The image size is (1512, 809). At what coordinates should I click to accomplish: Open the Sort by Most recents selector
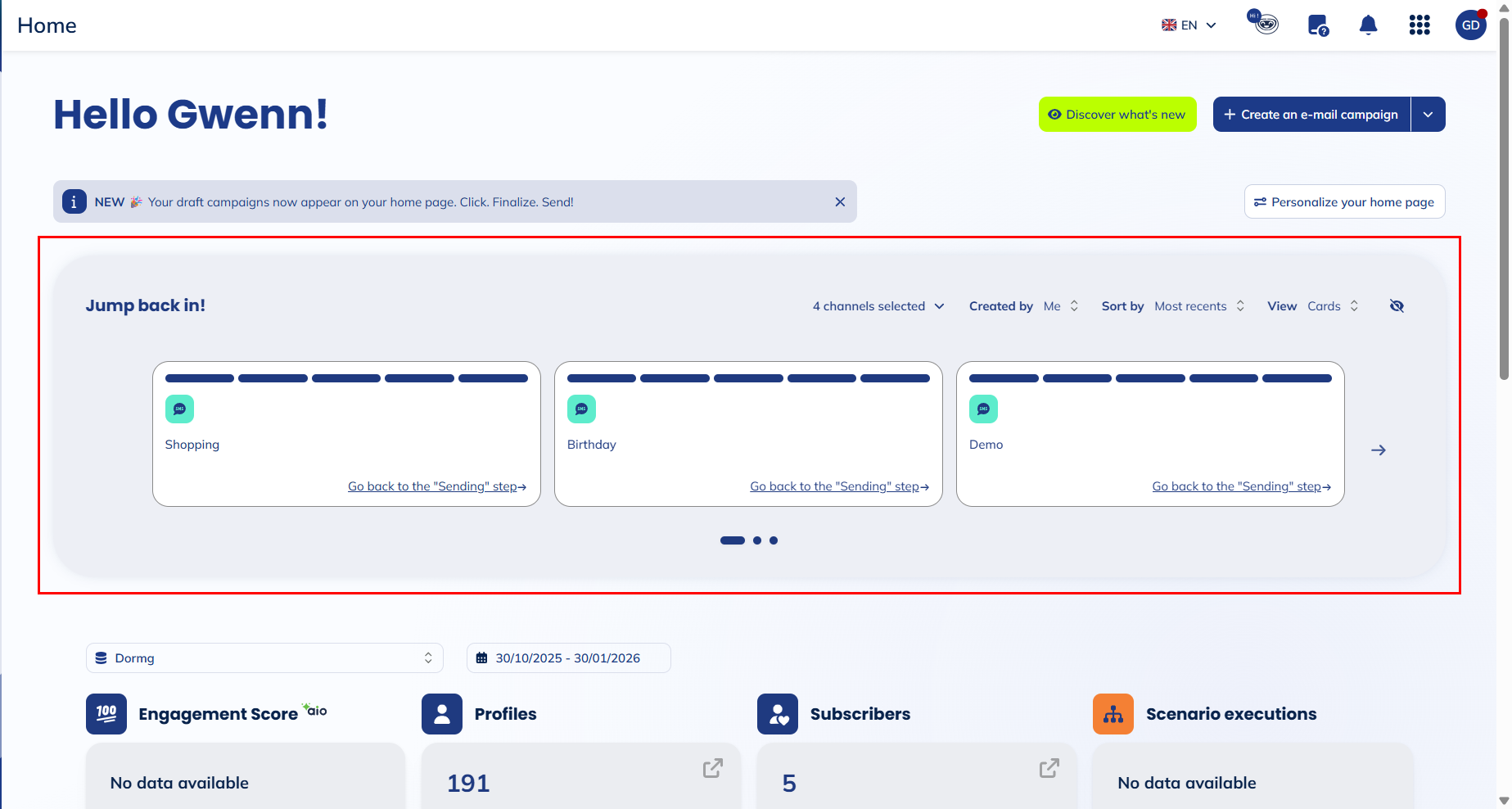pyautogui.click(x=1198, y=306)
